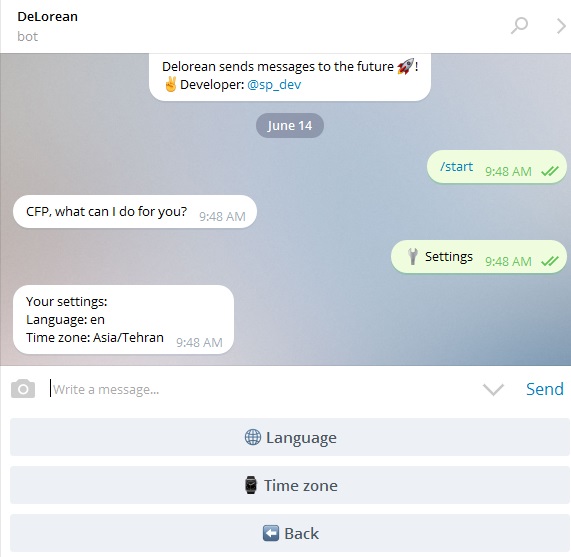
Task: Click the June 14 date badge
Action: (x=290, y=125)
